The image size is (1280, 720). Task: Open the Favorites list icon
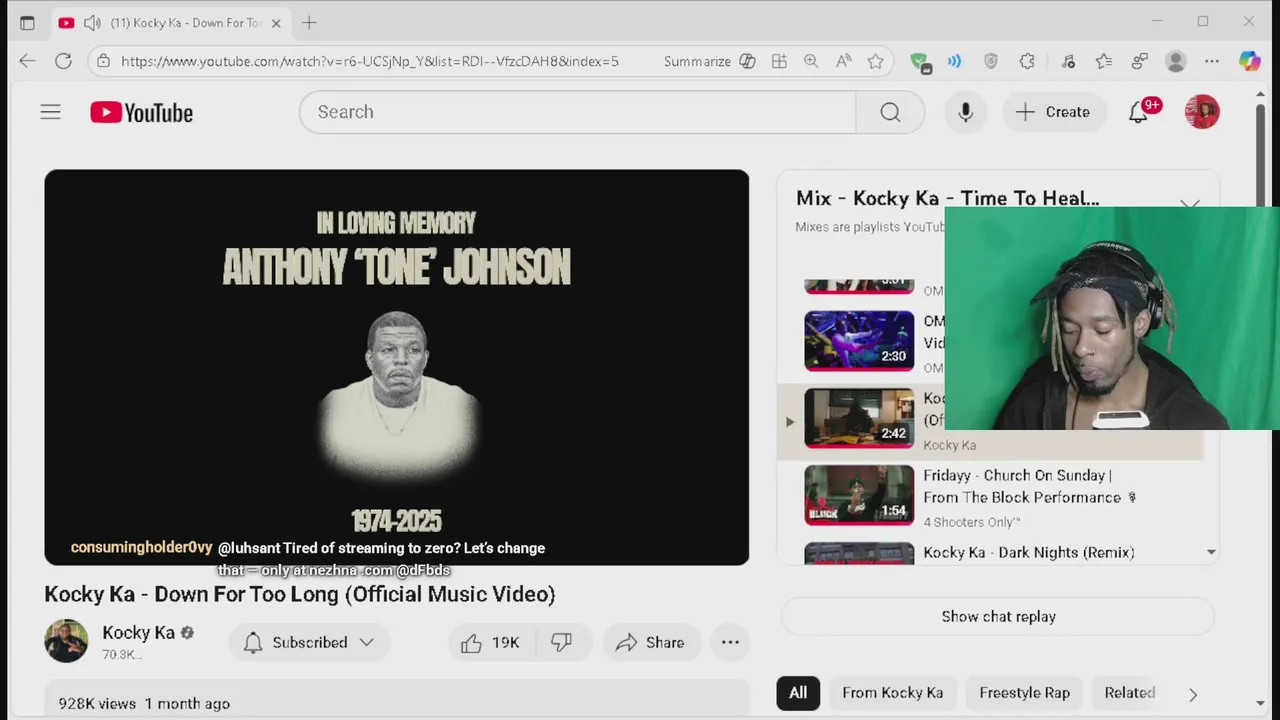[1104, 61]
